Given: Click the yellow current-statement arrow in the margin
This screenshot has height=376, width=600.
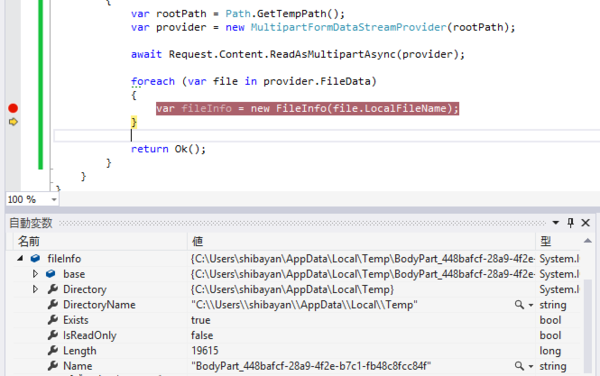Looking at the screenshot, I should coord(13,122).
